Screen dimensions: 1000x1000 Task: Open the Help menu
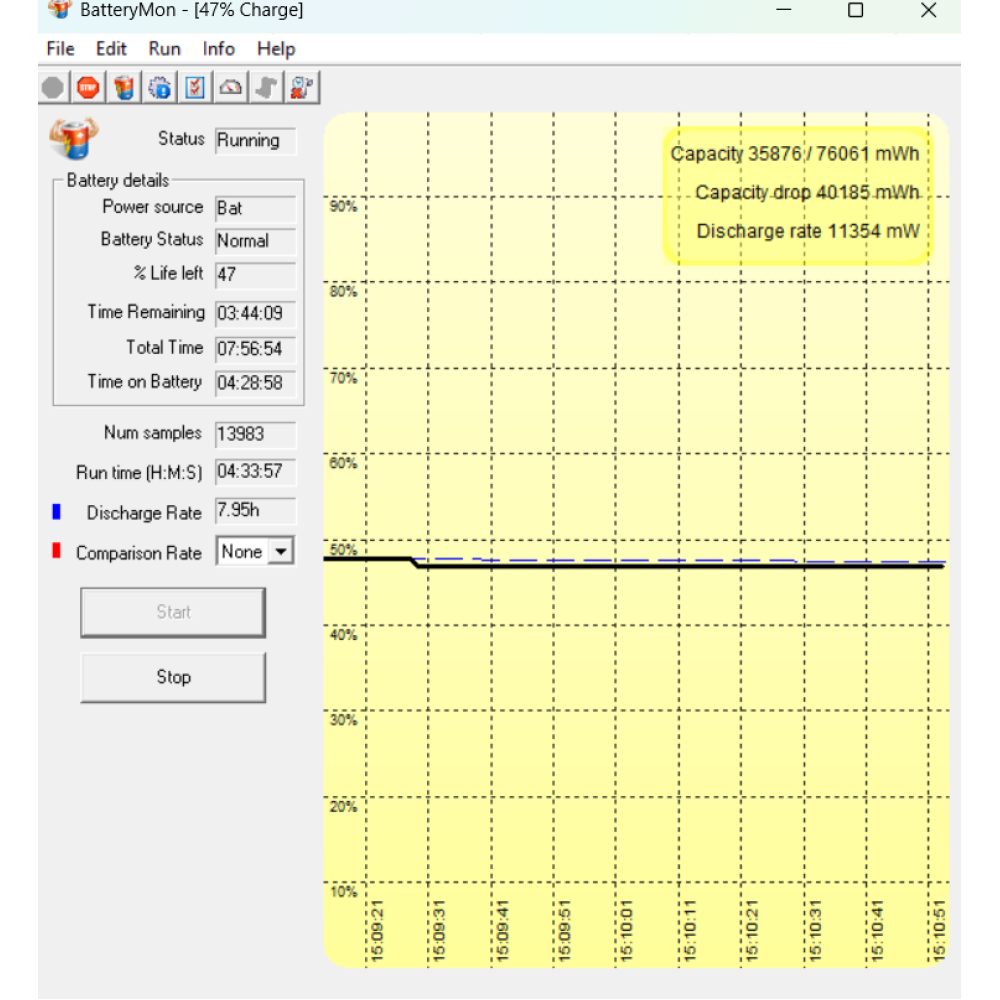click(276, 49)
